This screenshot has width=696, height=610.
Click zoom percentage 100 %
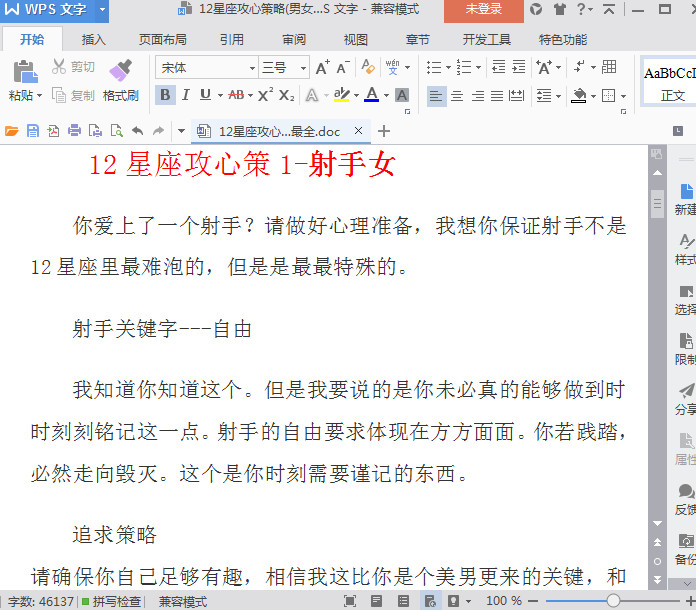point(504,601)
